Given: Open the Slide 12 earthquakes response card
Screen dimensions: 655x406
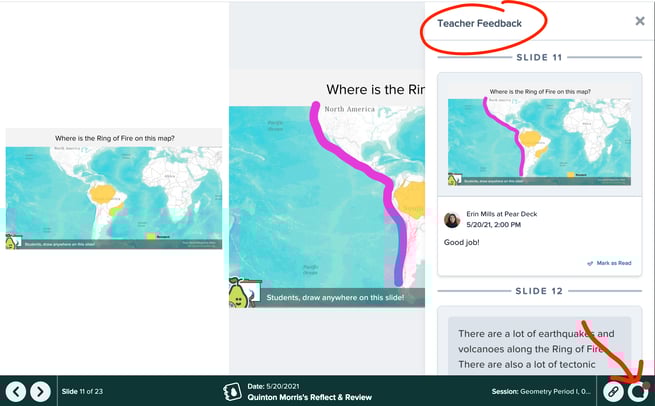Looking at the screenshot, I should [539, 346].
